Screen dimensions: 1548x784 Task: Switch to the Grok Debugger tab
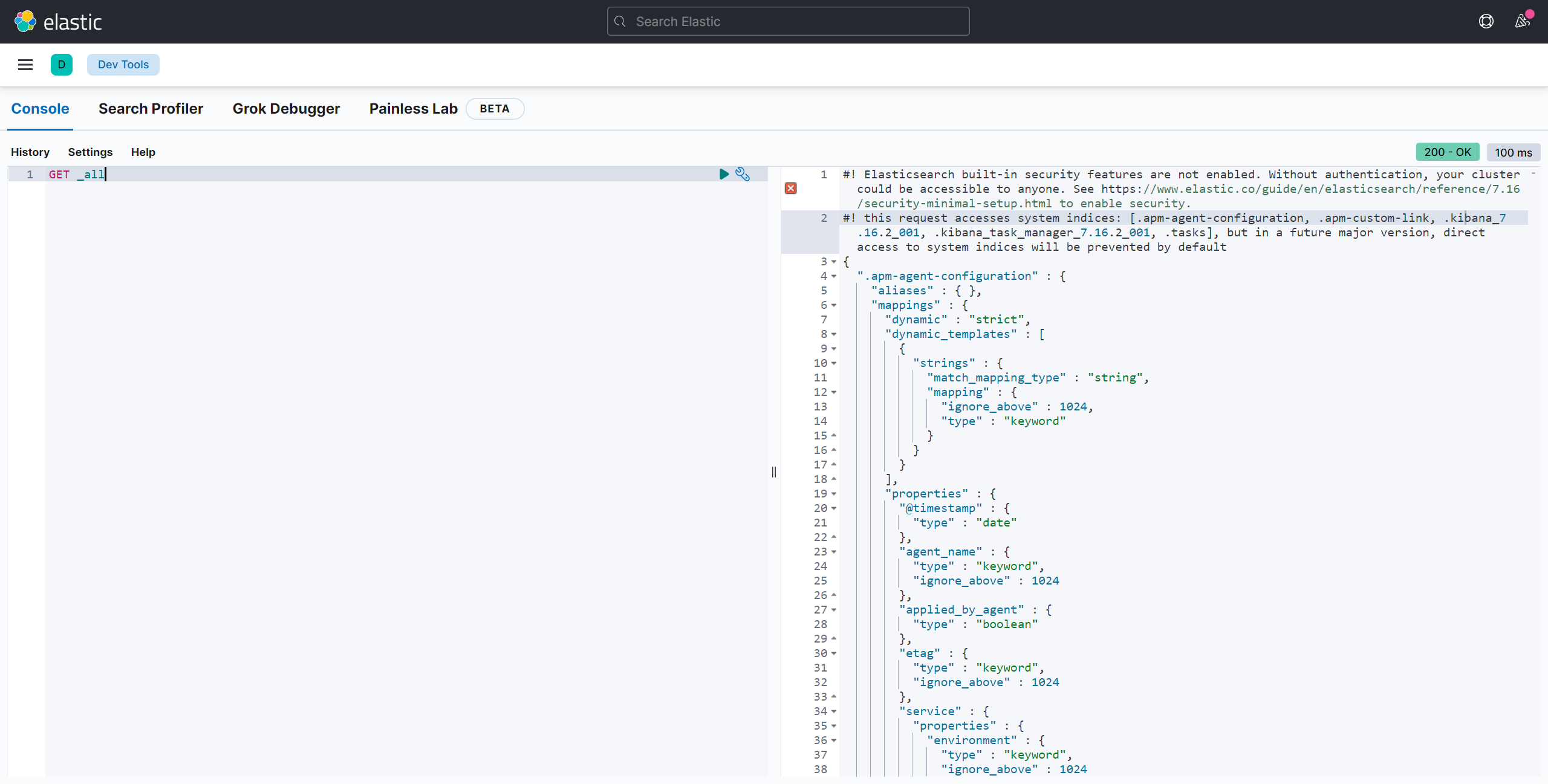286,109
